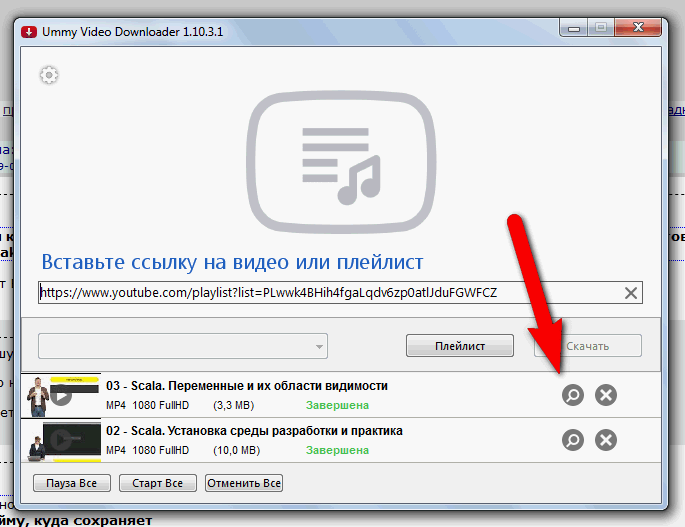Clear the pasted URL with the X icon
Viewport: 685px width, 527px height.
click(x=631, y=293)
